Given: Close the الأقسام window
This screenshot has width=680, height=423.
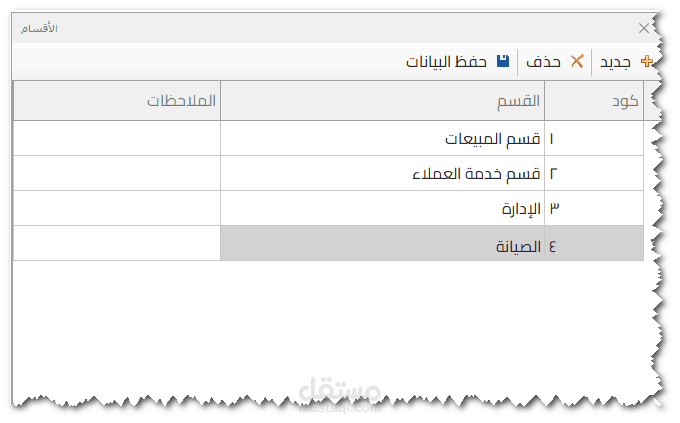Looking at the screenshot, I should coord(643,29).
